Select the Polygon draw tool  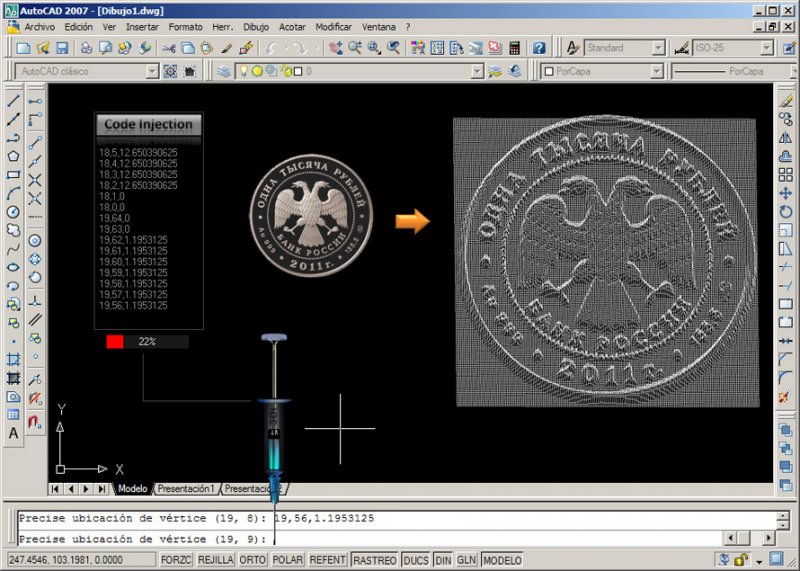click(13, 156)
